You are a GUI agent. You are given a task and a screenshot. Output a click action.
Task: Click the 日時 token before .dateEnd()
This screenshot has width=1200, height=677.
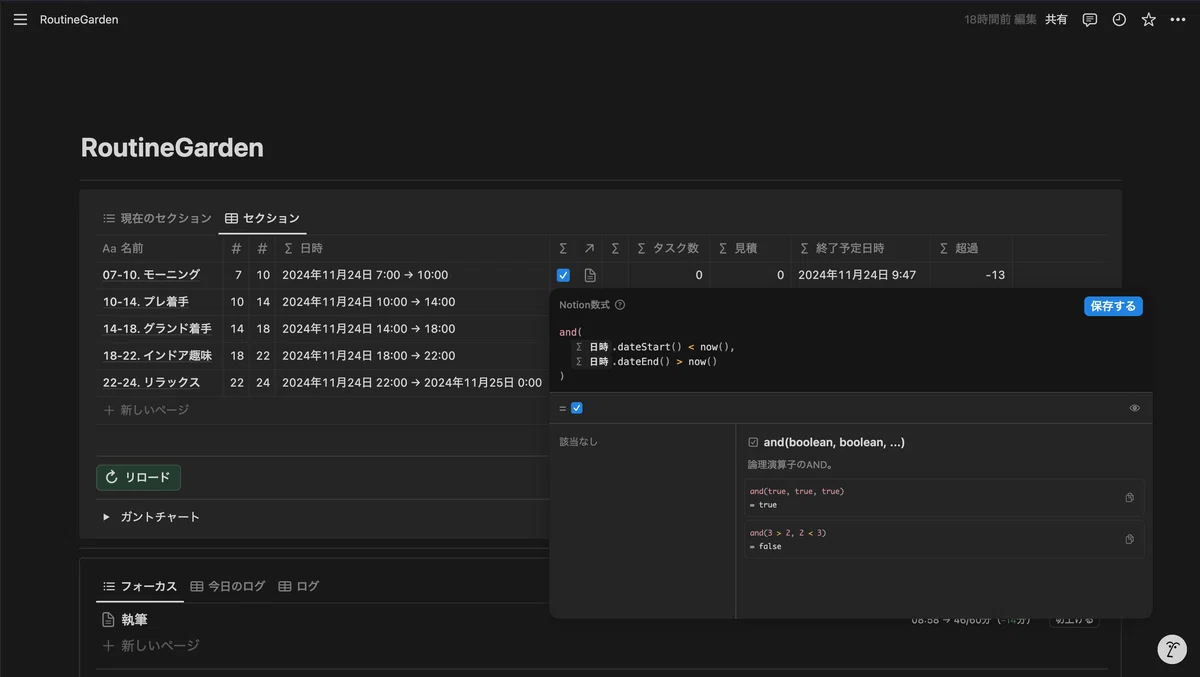591,361
